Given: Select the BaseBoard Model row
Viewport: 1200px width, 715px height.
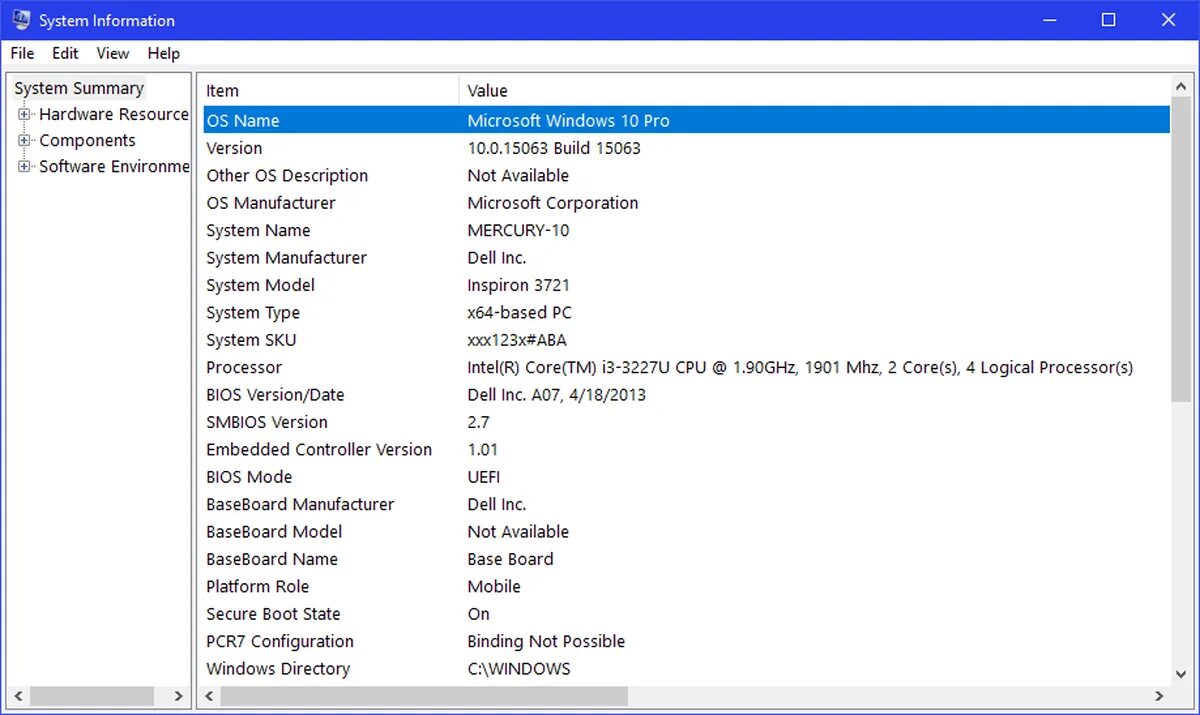Looking at the screenshot, I should pos(686,532).
